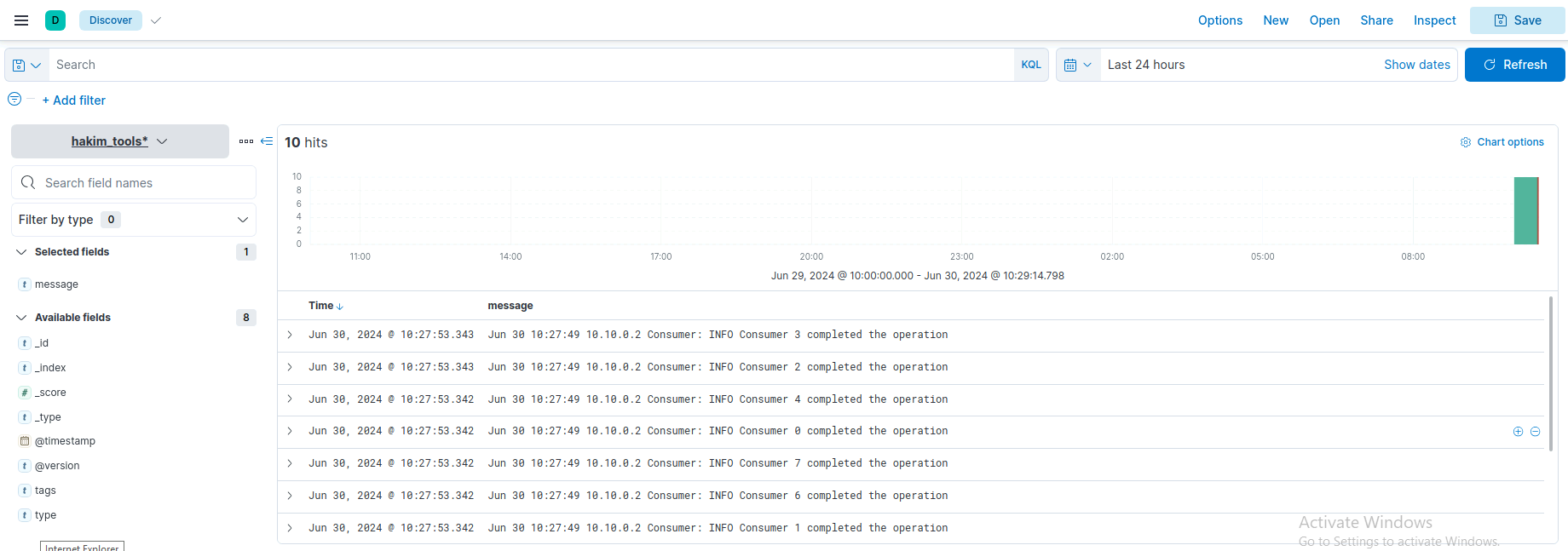Click the magnifier in Search field names
The height and width of the screenshot is (551, 1568).
(x=28, y=182)
